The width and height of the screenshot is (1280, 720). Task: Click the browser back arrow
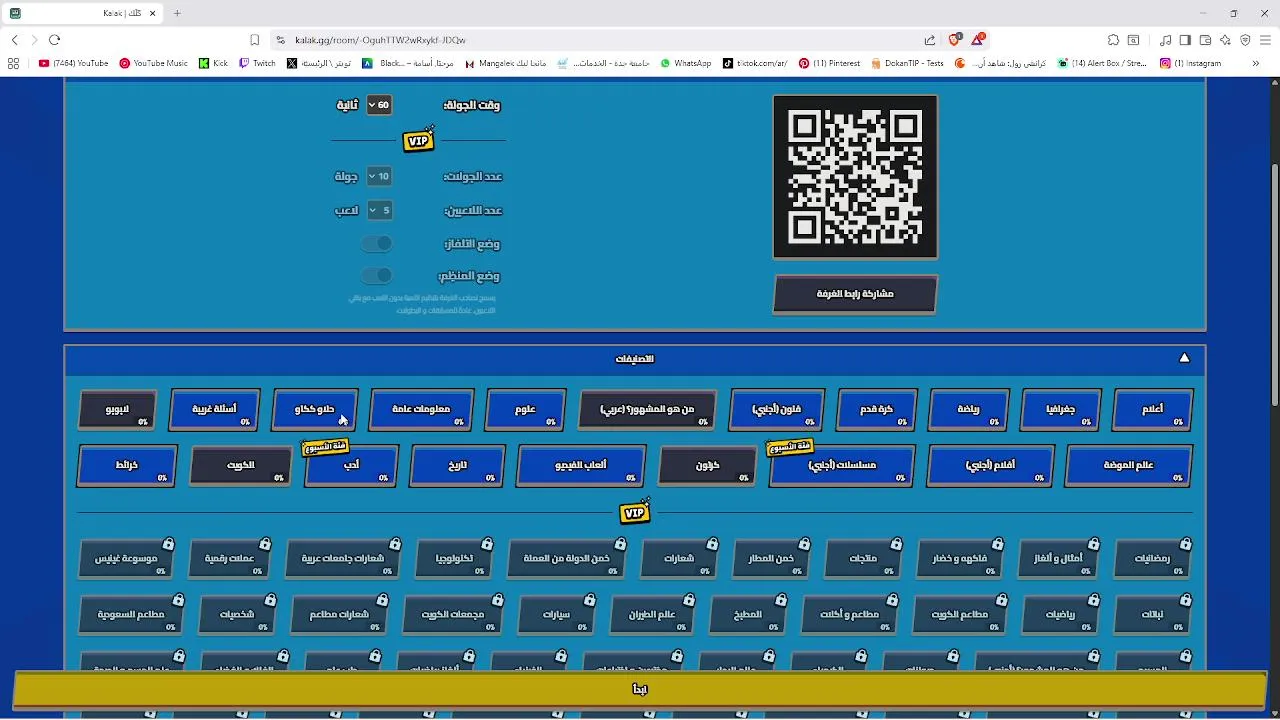[14, 40]
